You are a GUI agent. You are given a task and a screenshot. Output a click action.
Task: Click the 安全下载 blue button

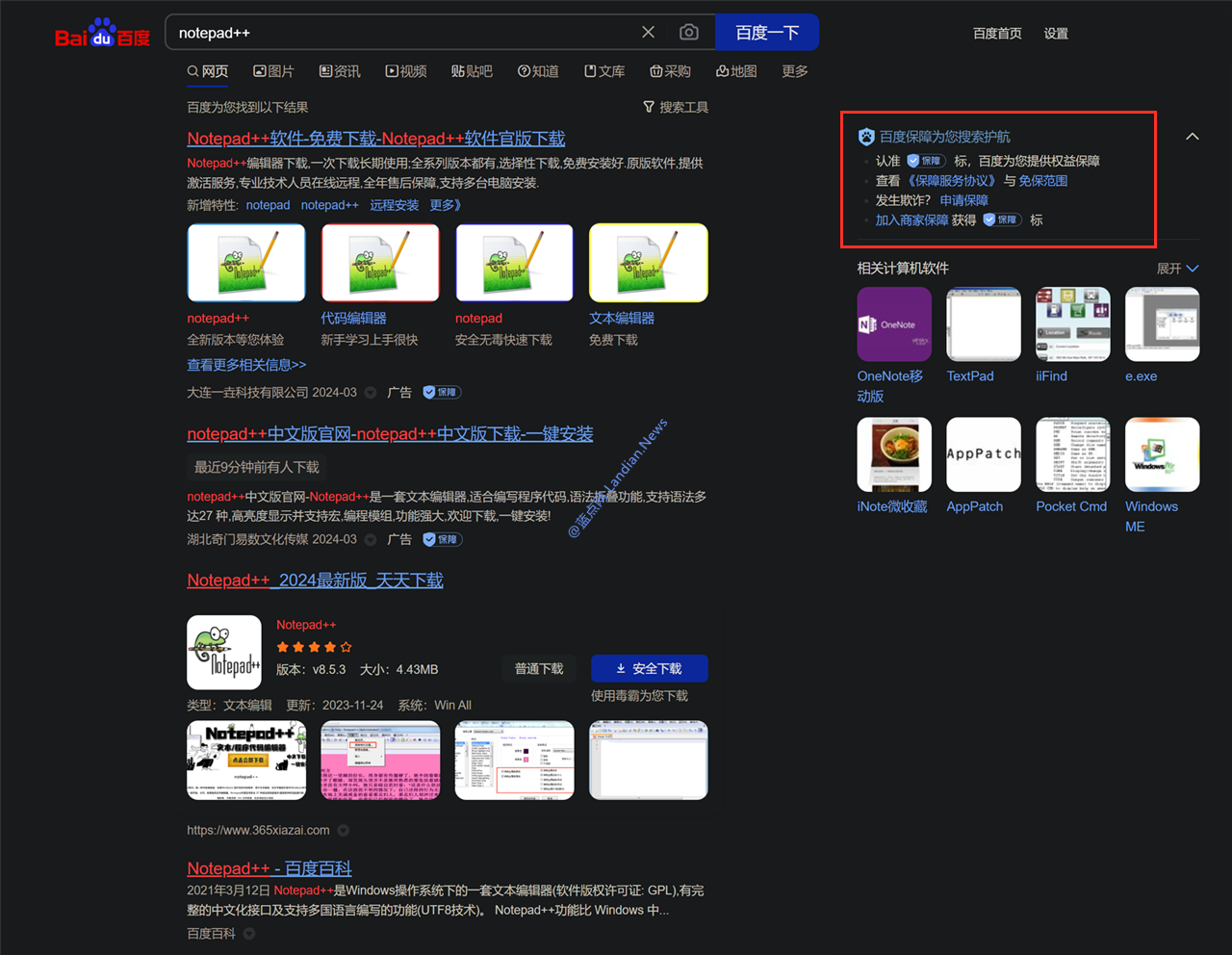click(x=650, y=668)
